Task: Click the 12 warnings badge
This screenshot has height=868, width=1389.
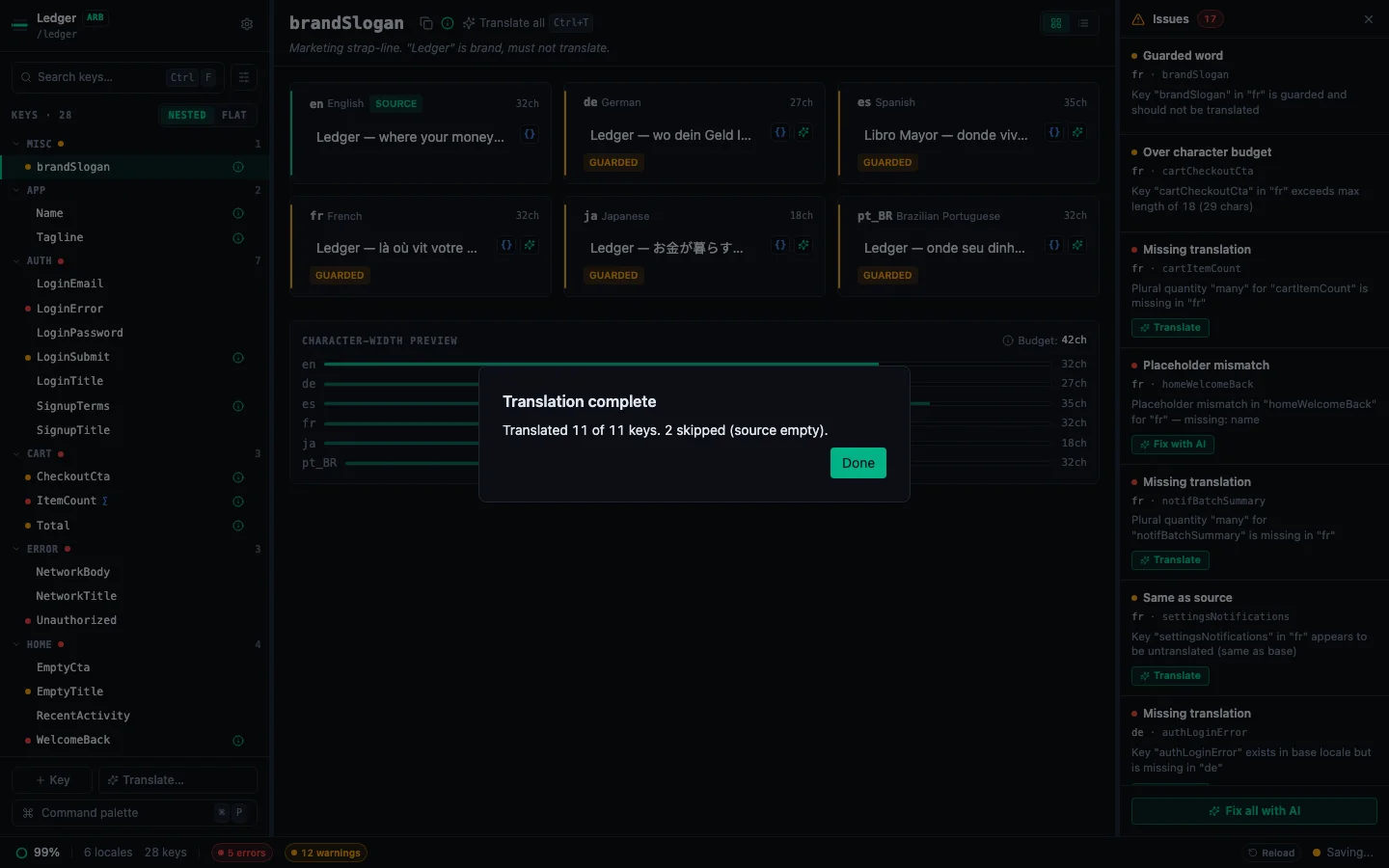Action: (326, 853)
